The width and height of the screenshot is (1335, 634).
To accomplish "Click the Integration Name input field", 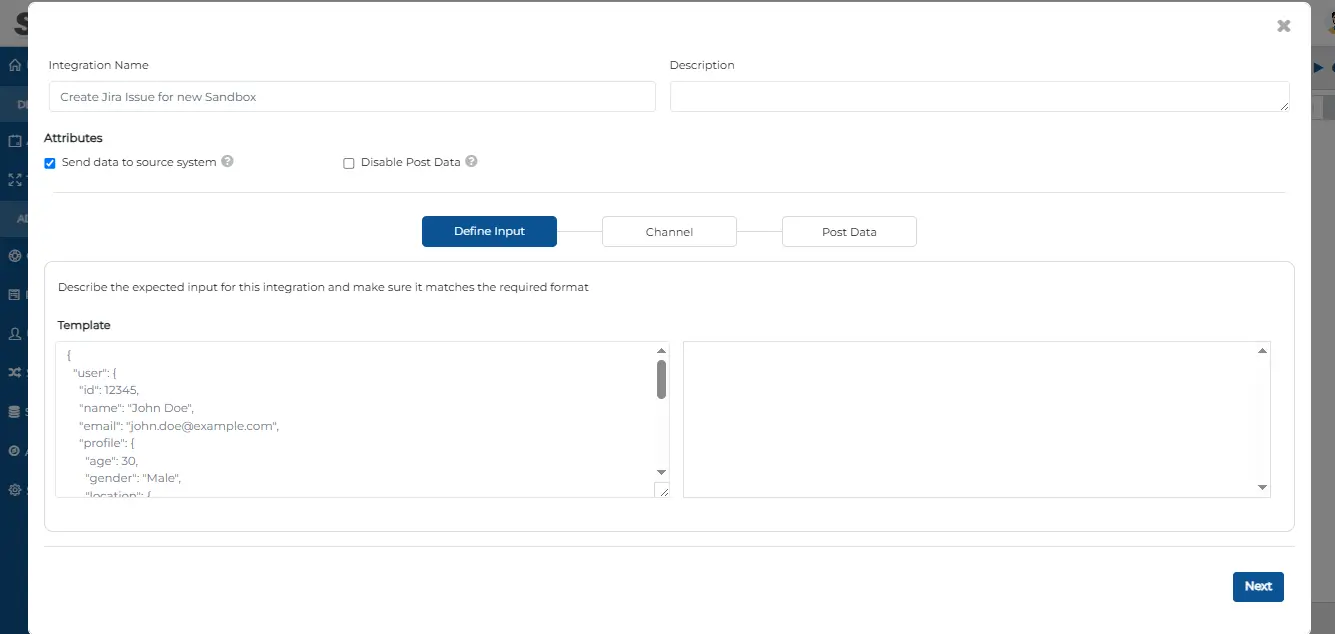I will 351,97.
